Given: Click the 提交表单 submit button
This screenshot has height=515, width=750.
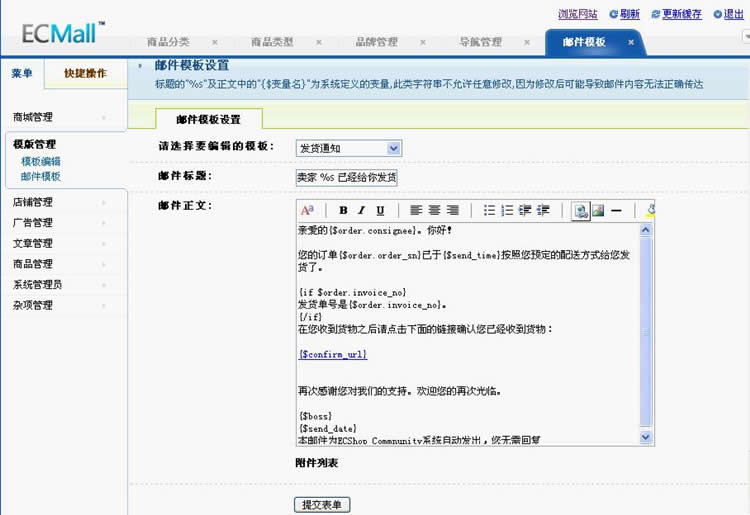Looking at the screenshot, I should tap(322, 505).
